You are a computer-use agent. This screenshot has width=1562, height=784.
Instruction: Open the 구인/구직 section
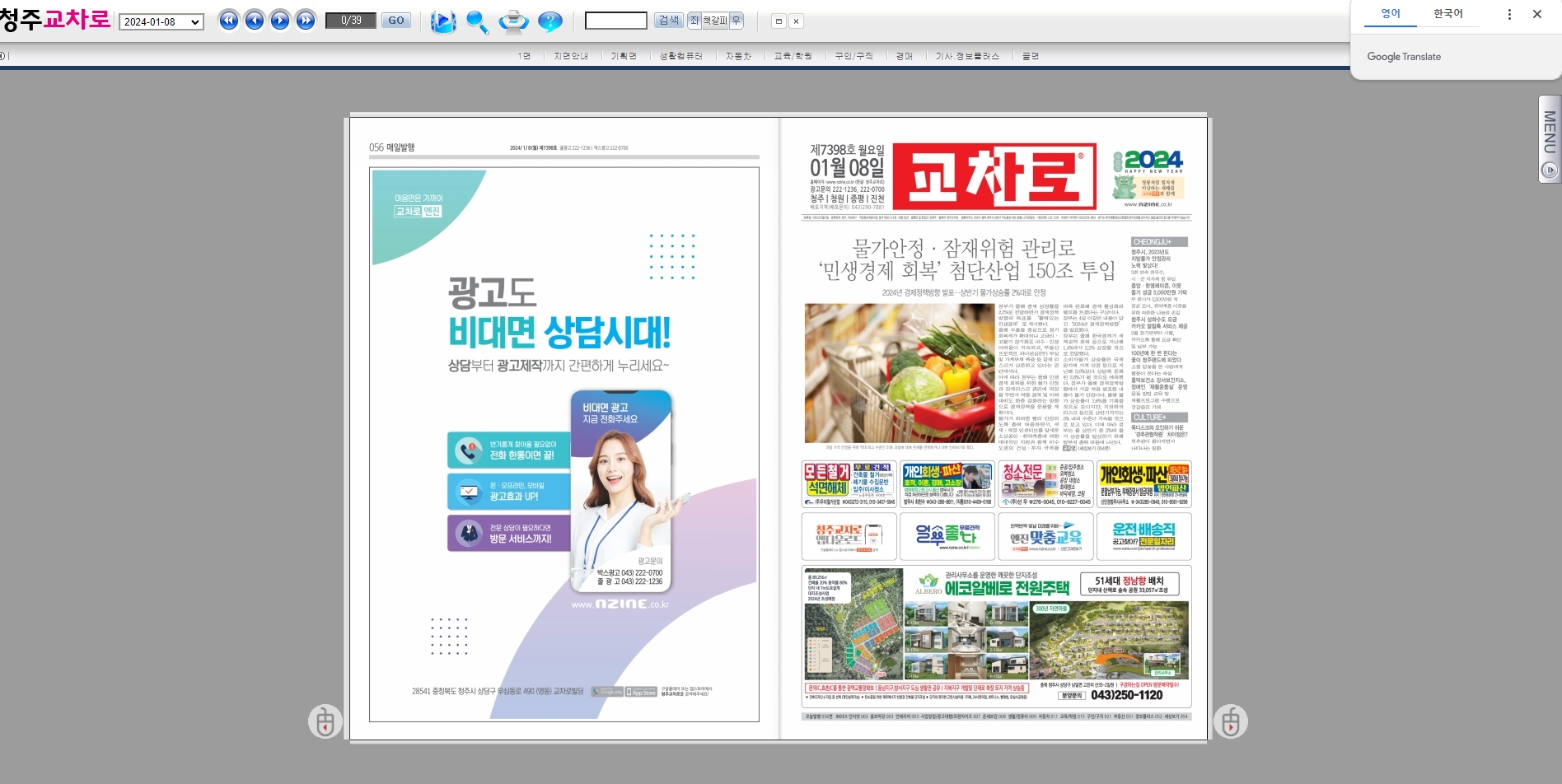coord(853,56)
